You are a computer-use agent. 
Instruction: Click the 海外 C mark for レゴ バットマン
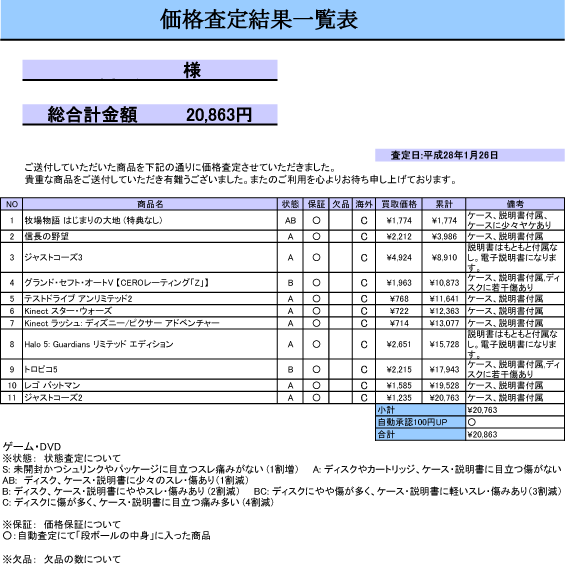(364, 386)
